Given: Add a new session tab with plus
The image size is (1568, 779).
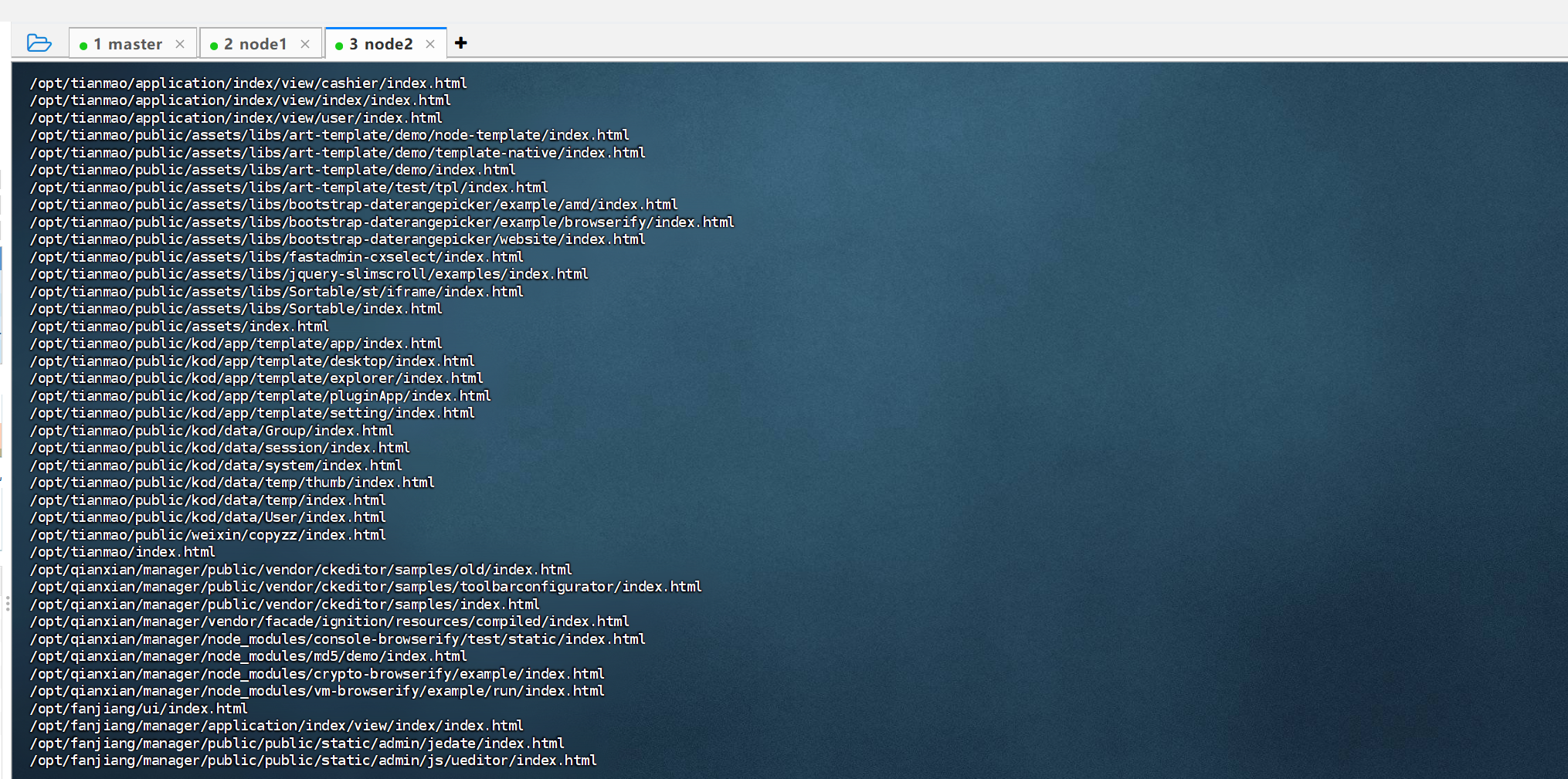Looking at the screenshot, I should 461,42.
